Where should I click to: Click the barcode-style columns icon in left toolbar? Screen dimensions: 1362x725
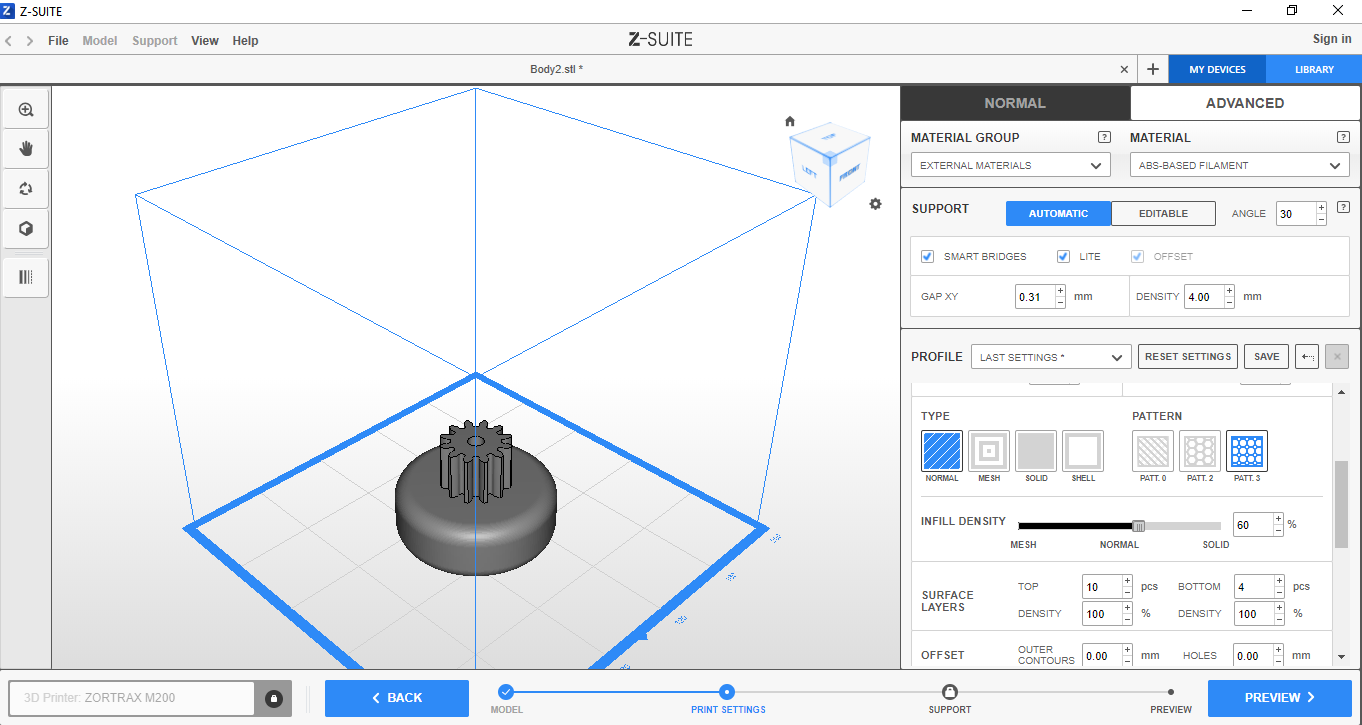tap(26, 277)
